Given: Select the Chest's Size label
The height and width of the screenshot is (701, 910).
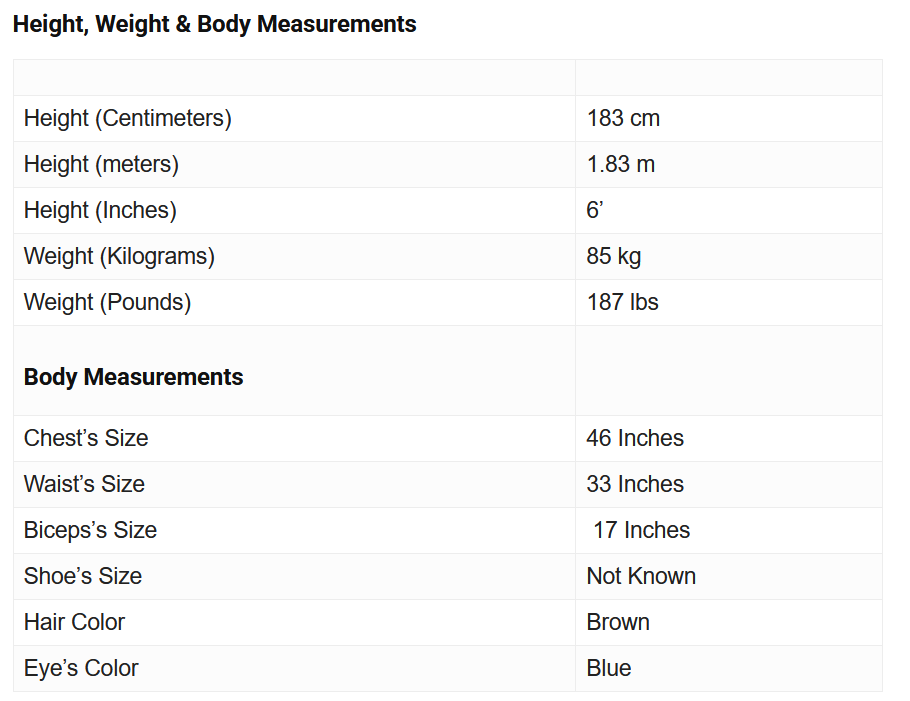Looking at the screenshot, I should pos(86,438).
